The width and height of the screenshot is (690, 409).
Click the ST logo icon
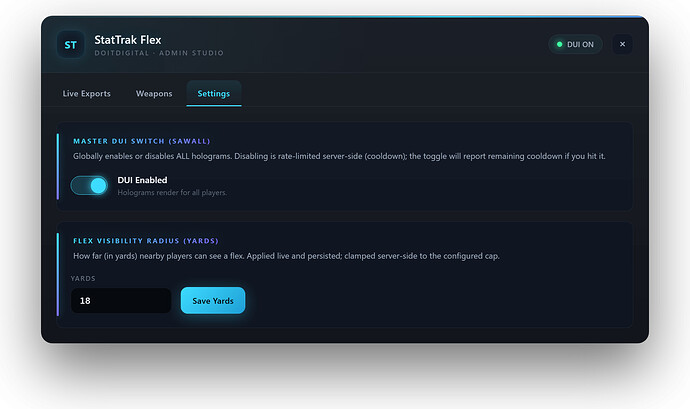70,44
